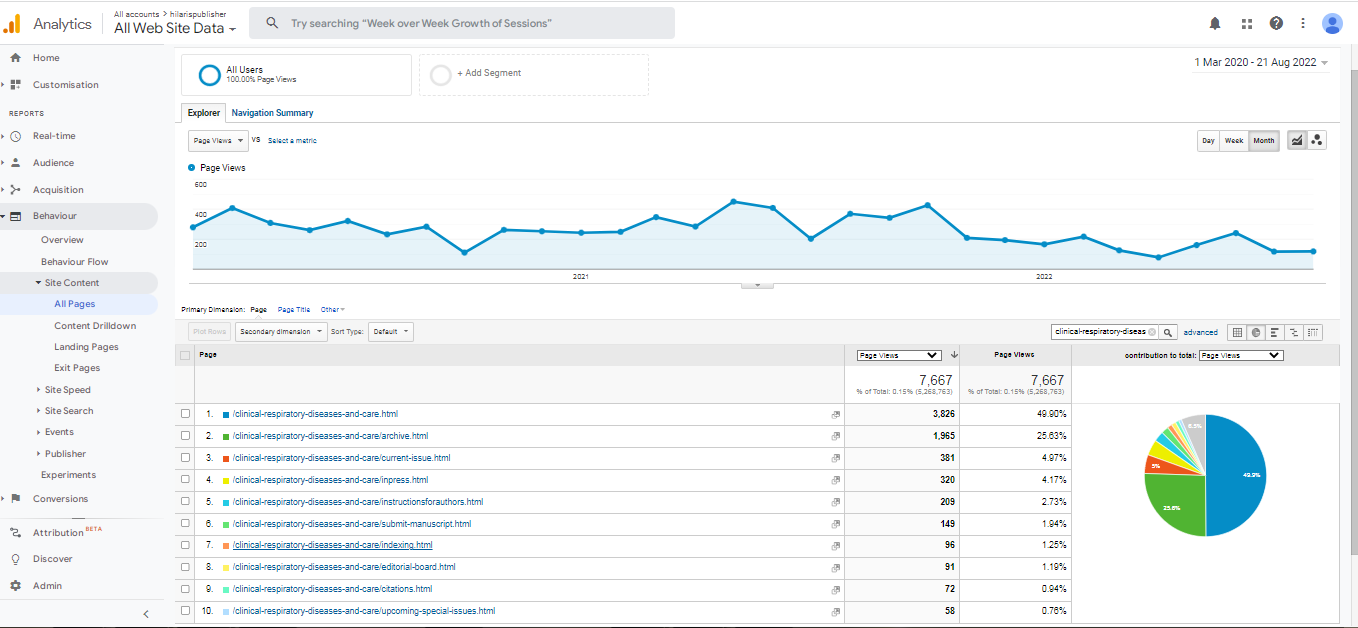Switch table to pivot view
The width and height of the screenshot is (1358, 628).
1313,332
